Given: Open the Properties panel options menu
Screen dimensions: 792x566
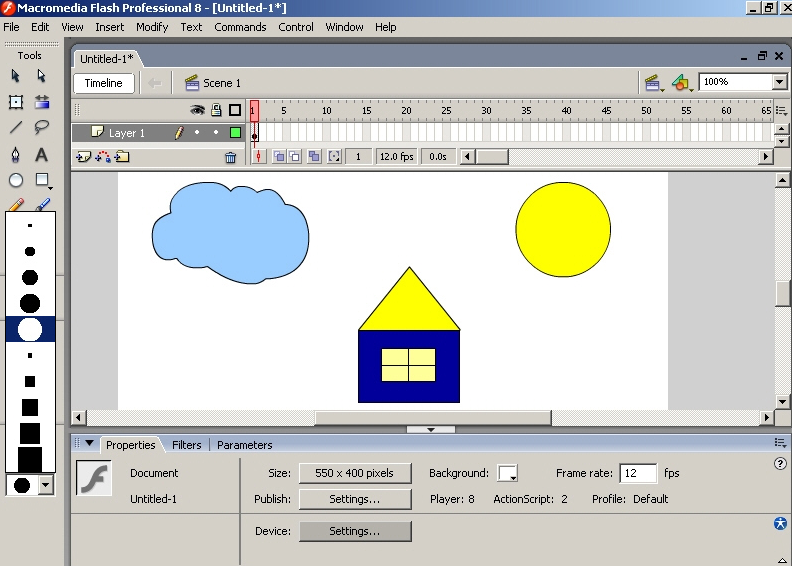Looking at the screenshot, I should [780, 443].
